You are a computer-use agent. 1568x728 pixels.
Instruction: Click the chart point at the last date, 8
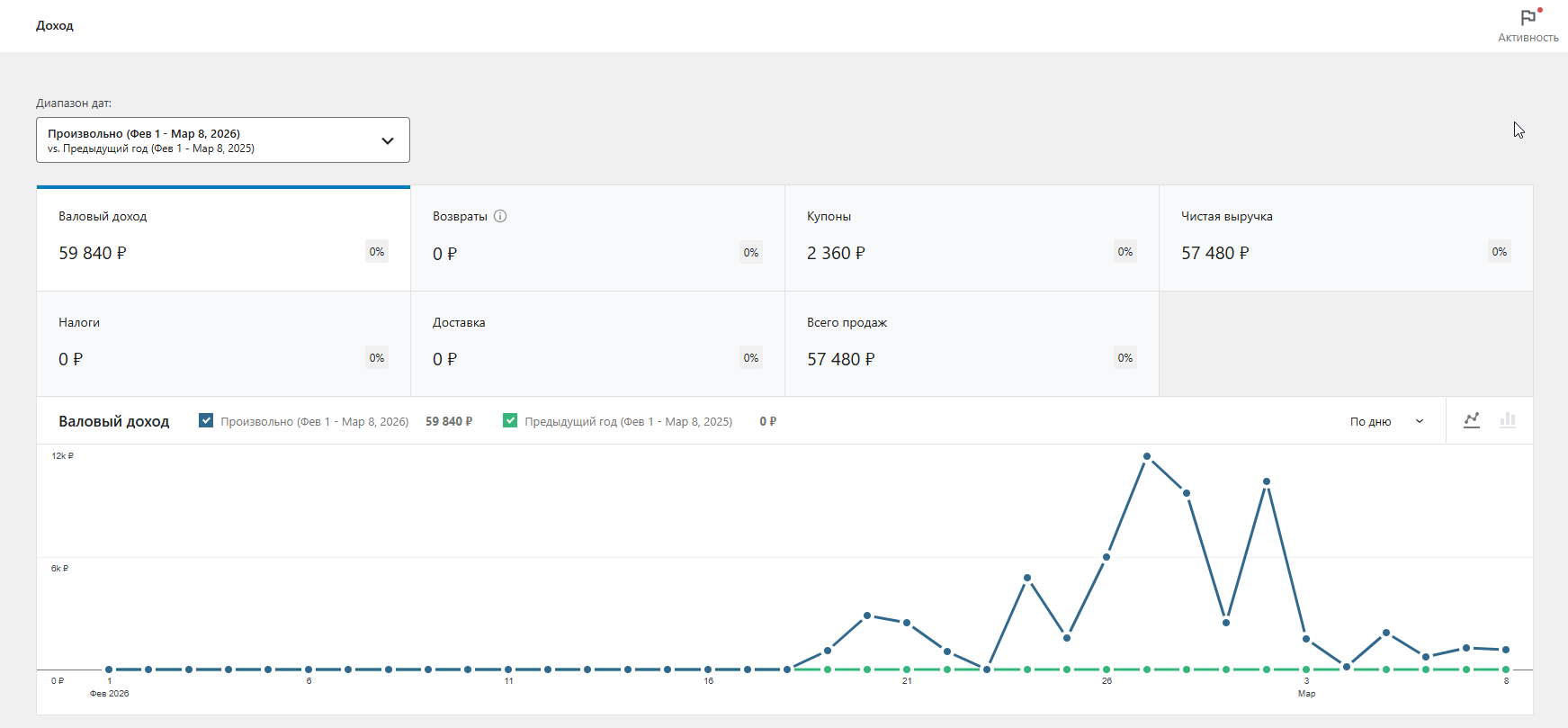click(x=1506, y=650)
